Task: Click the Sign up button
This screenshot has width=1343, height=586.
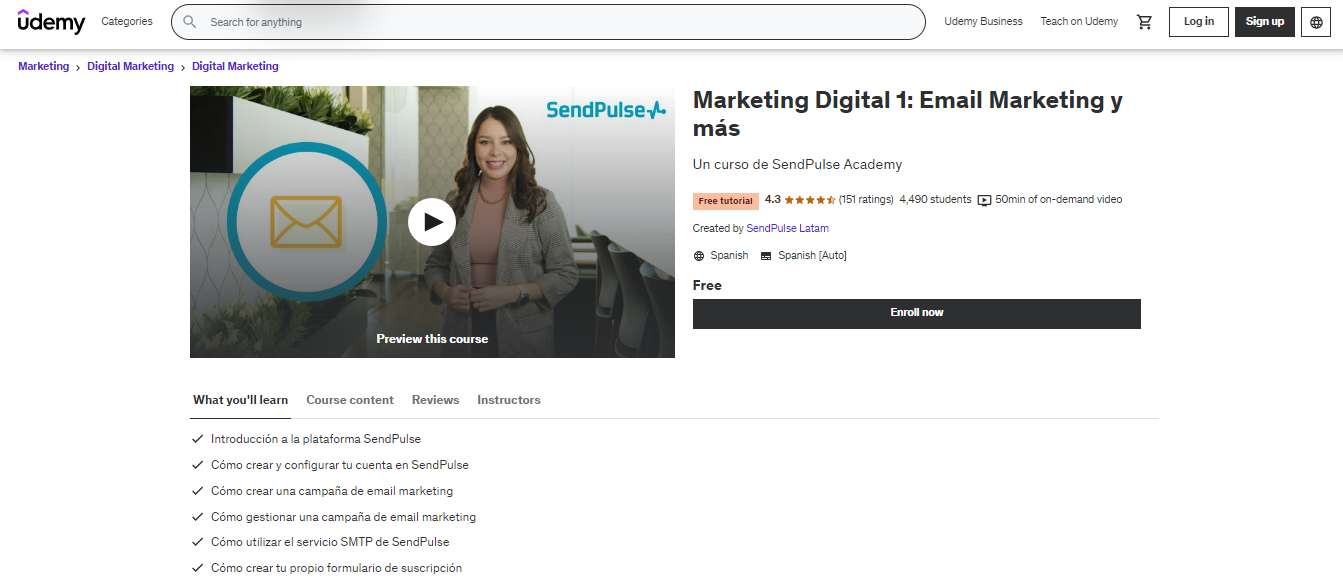Action: [1265, 22]
